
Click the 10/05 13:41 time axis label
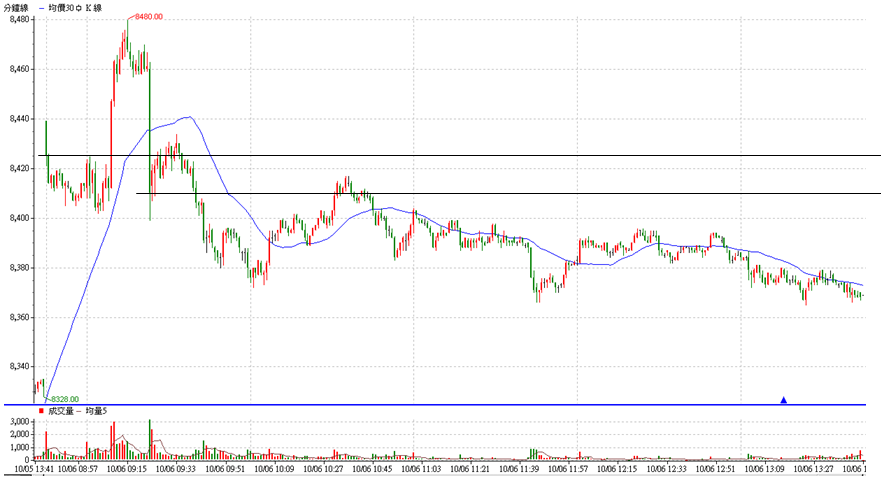(x=34, y=469)
